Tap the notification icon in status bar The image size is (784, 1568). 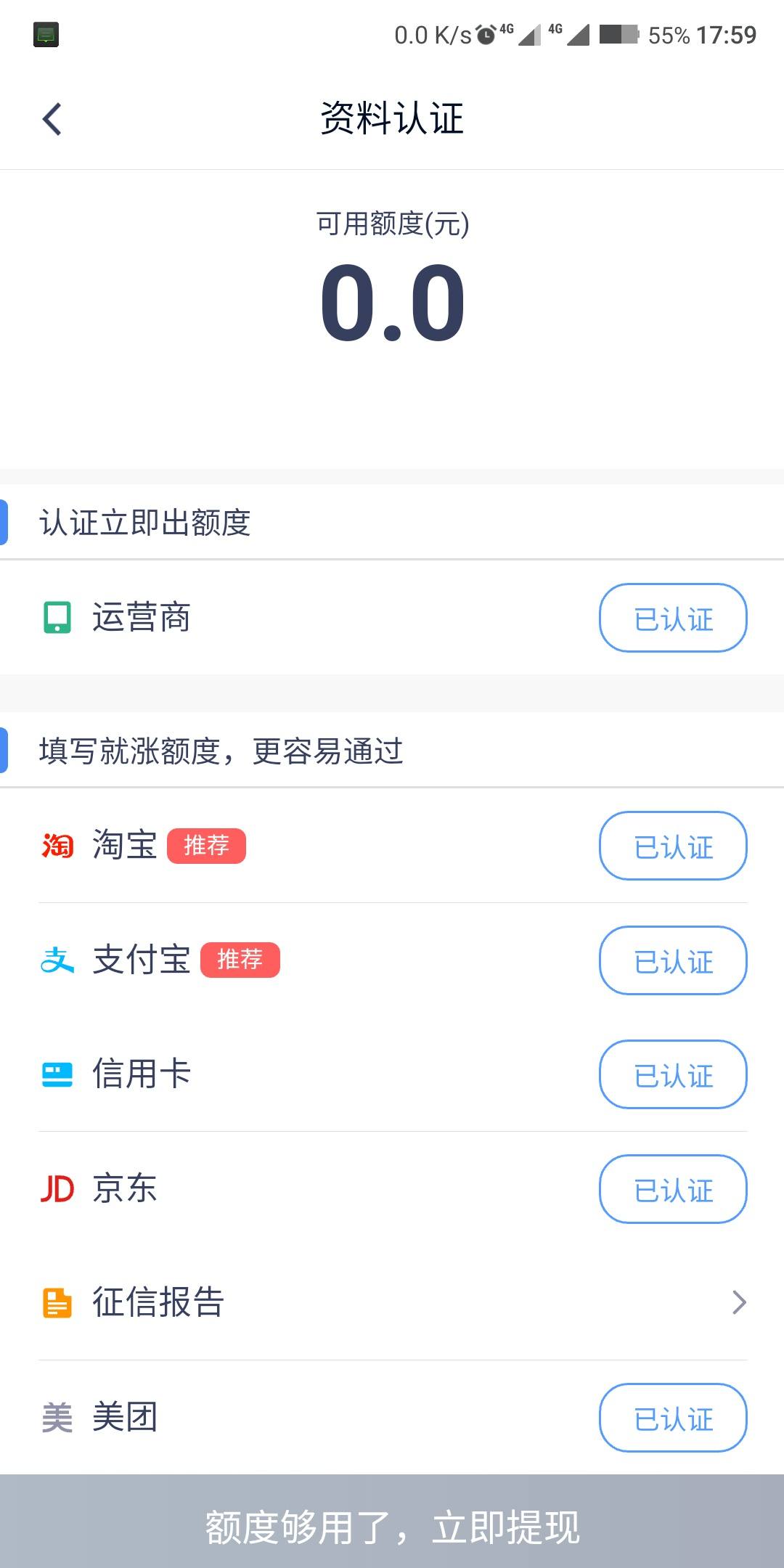tap(46, 35)
